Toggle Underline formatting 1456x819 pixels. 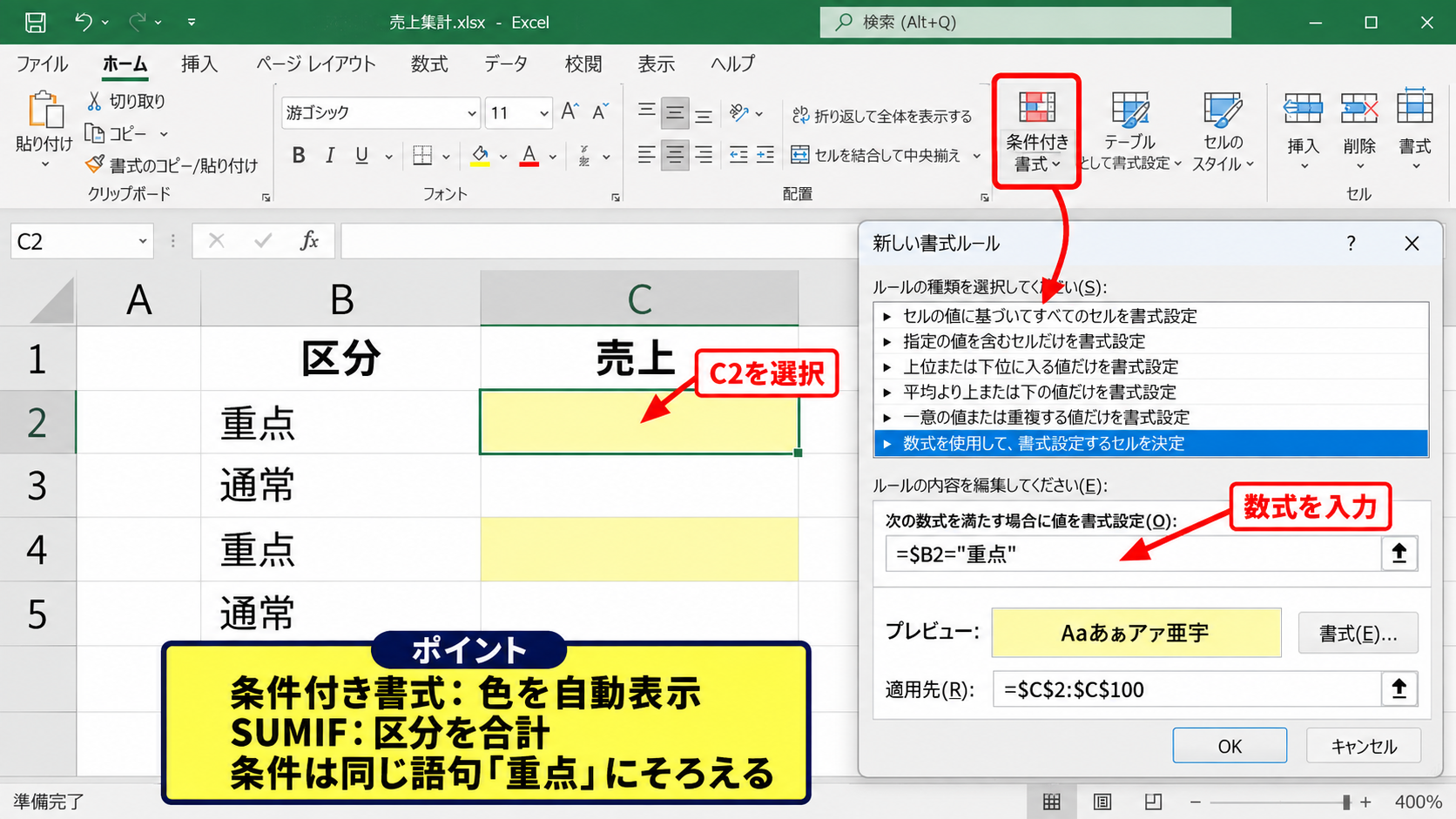click(362, 156)
